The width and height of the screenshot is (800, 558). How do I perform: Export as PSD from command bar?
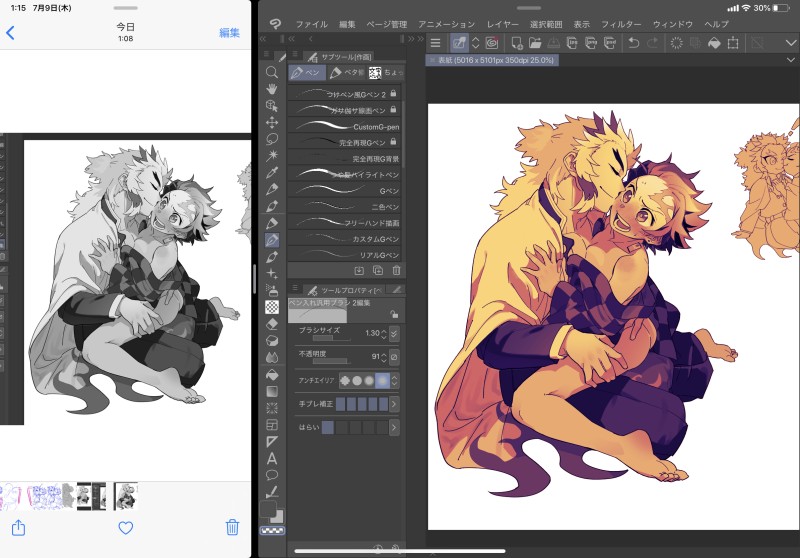coord(610,43)
